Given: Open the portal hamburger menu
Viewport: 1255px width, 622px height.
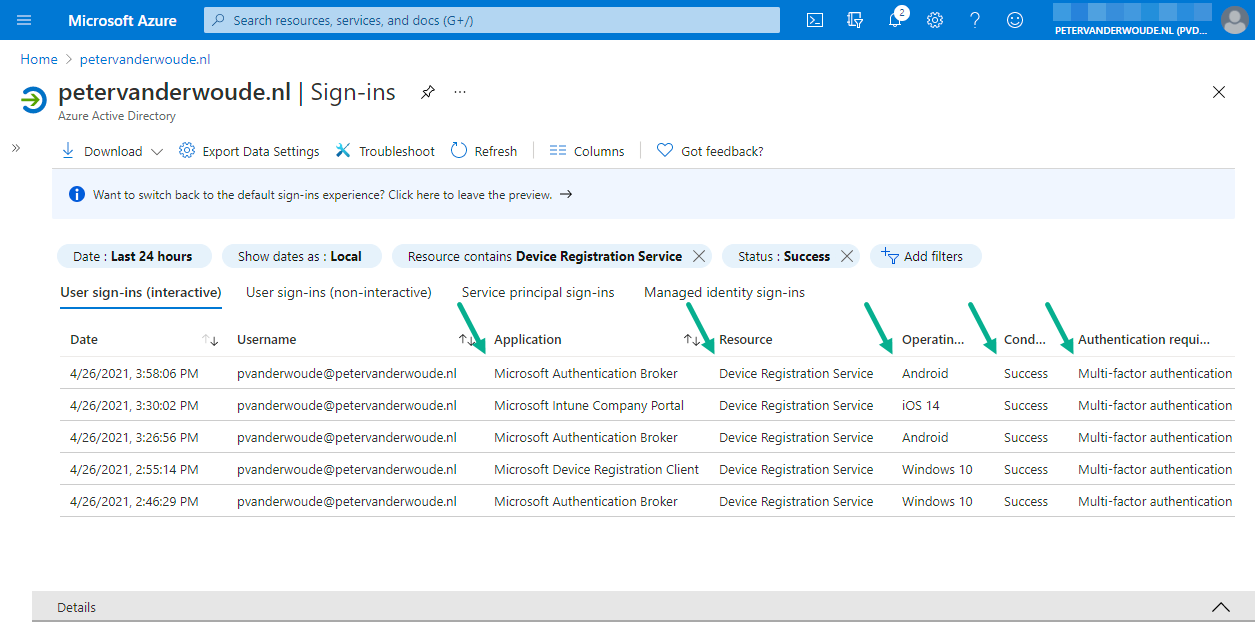Looking at the screenshot, I should pyautogui.click(x=23, y=19).
